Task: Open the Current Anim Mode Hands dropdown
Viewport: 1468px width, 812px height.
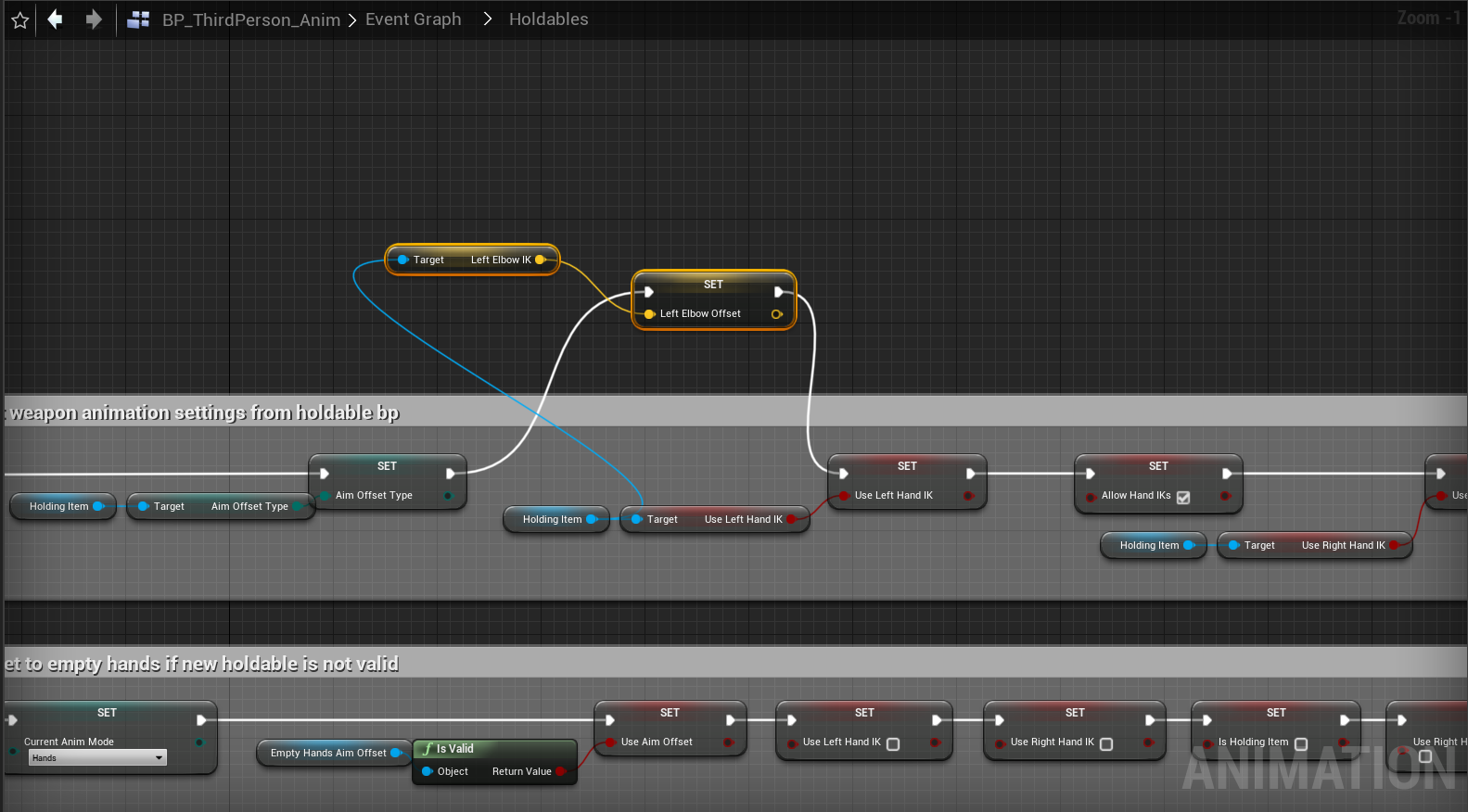Action: pyautogui.click(x=97, y=758)
